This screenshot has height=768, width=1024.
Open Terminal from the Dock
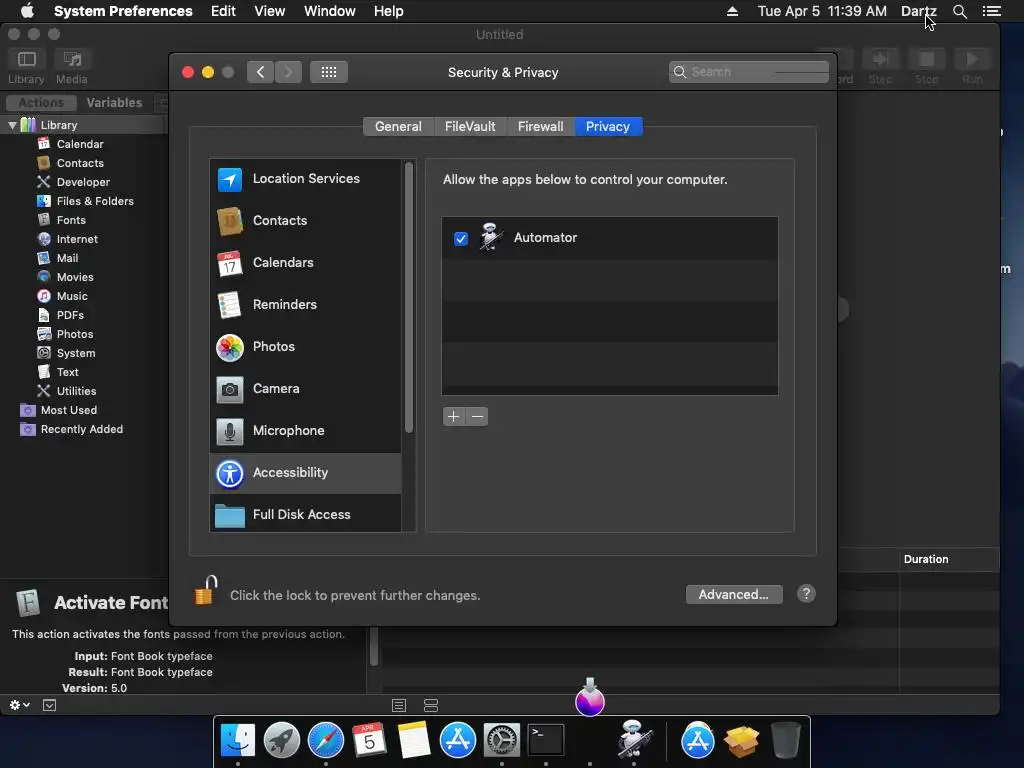coord(545,741)
